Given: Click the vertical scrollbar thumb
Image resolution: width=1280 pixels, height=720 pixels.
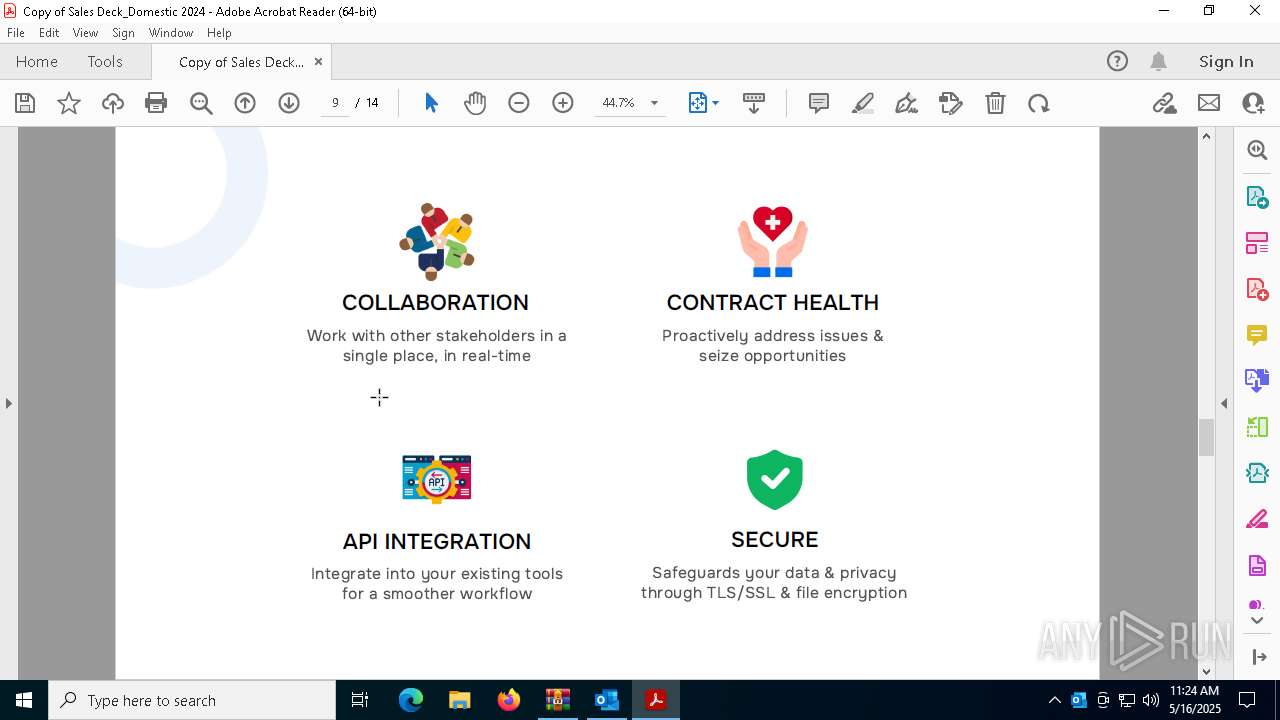Looking at the screenshot, I should 1206,437.
